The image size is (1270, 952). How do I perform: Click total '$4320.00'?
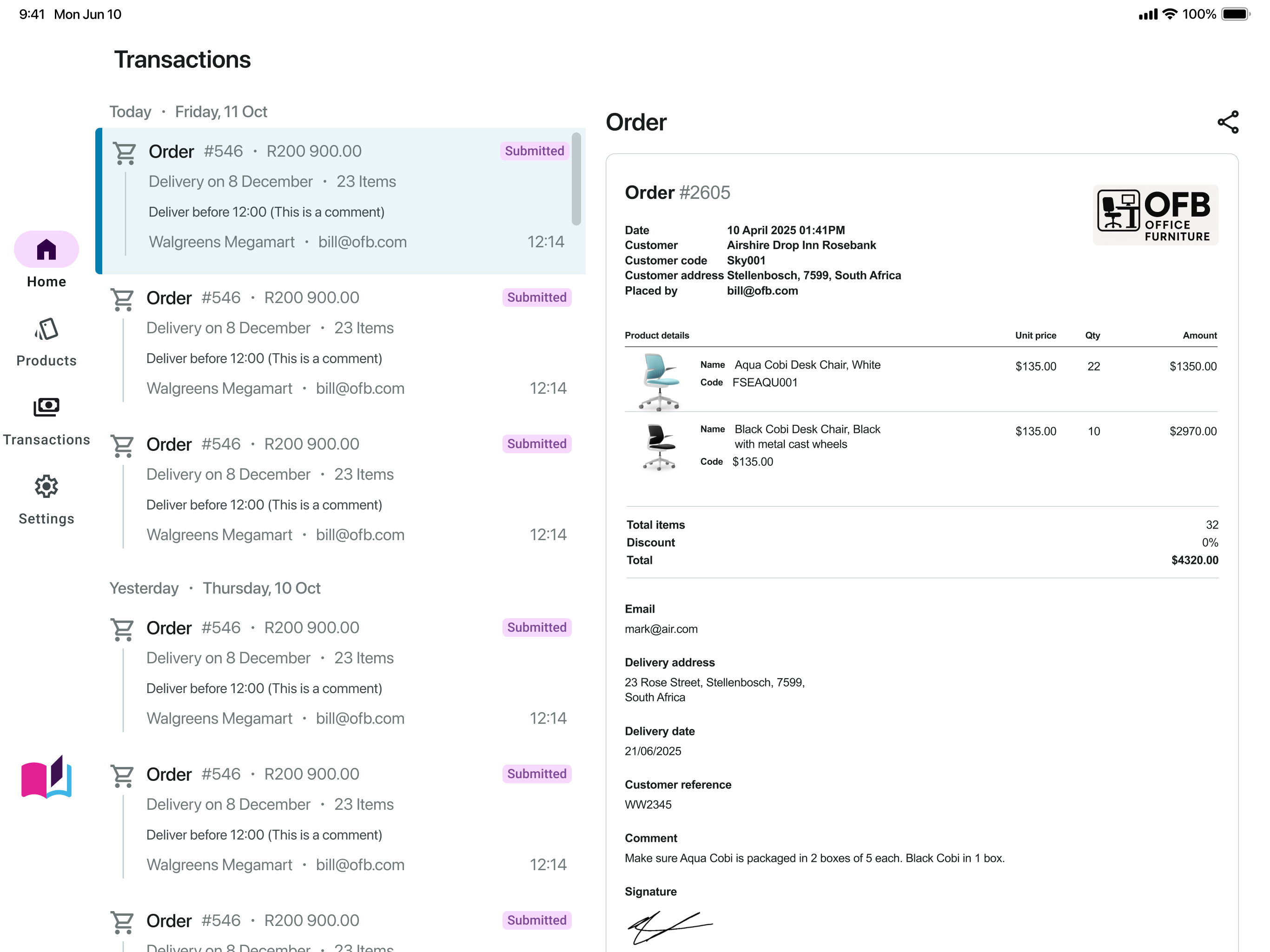click(1195, 560)
